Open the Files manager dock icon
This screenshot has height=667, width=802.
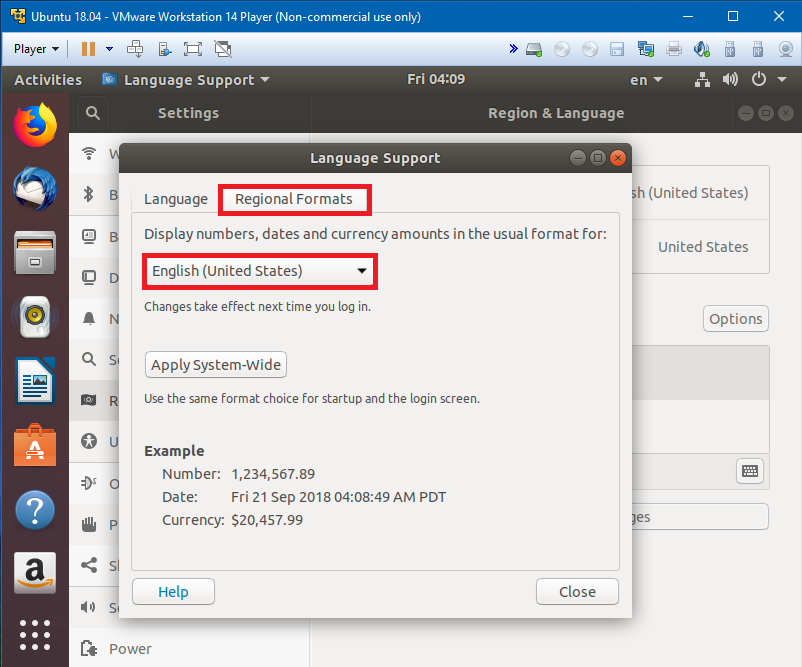[x=35, y=253]
